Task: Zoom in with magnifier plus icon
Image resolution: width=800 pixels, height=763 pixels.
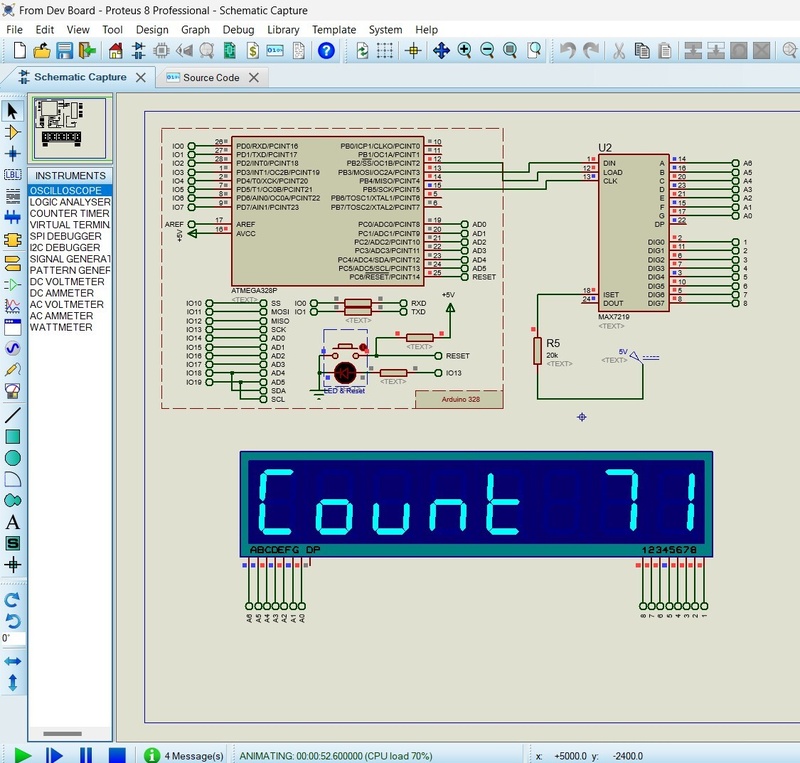Action: click(x=464, y=51)
